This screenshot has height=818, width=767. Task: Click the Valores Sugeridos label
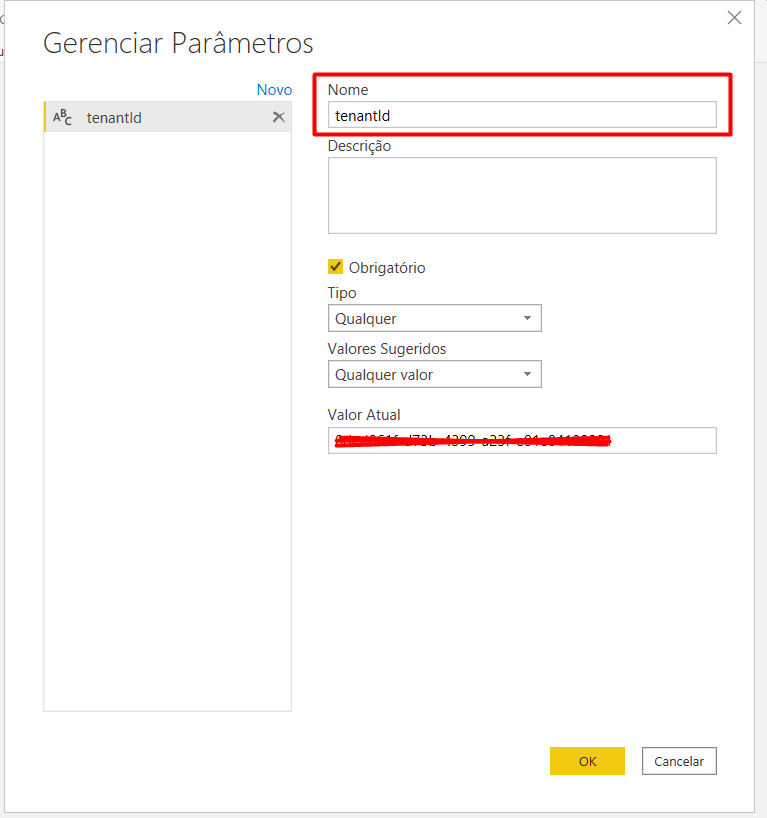(386, 349)
